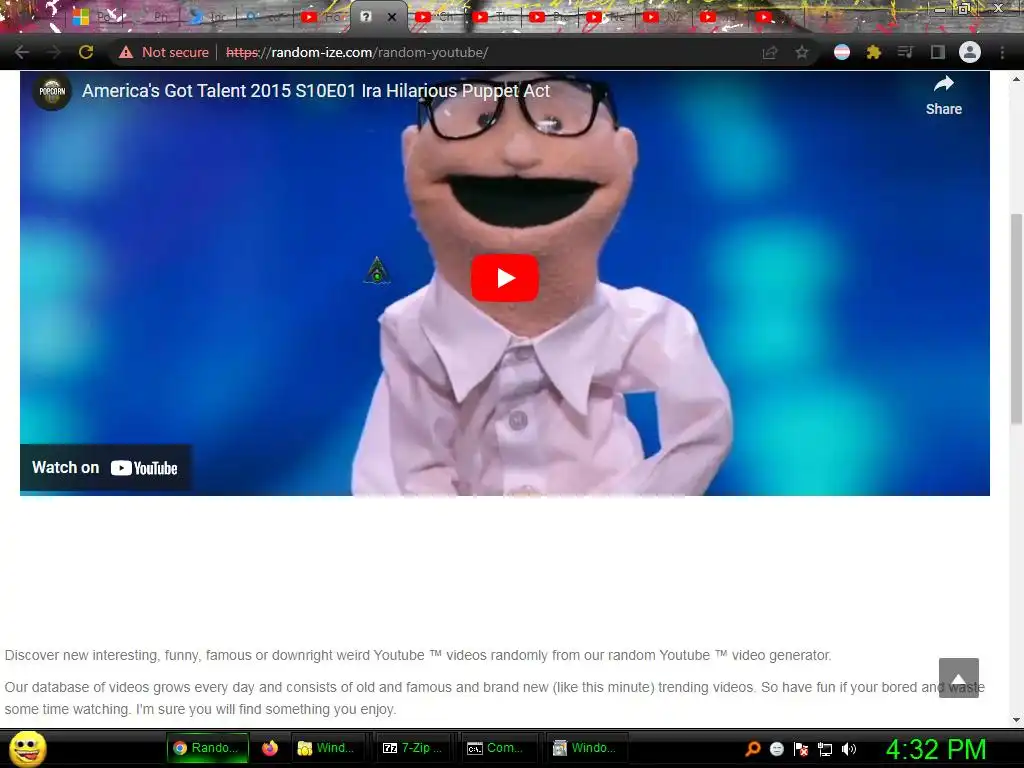The image size is (1024, 768).
Task: Bookmark this page with the star icon
Action: coord(802,52)
